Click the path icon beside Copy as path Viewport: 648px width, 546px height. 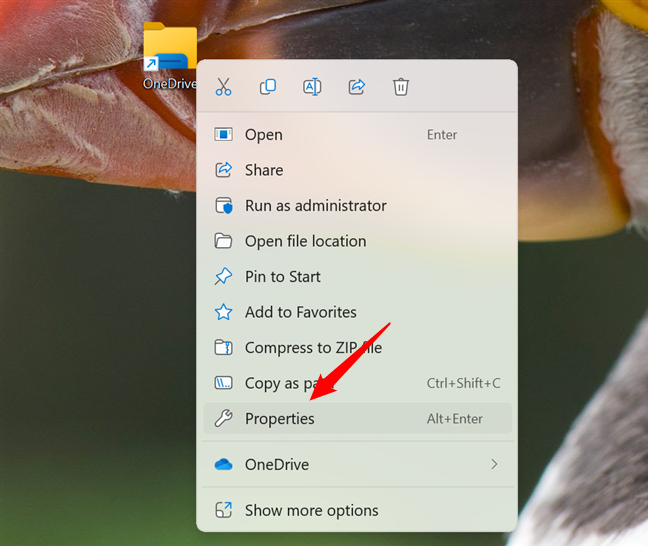224,383
